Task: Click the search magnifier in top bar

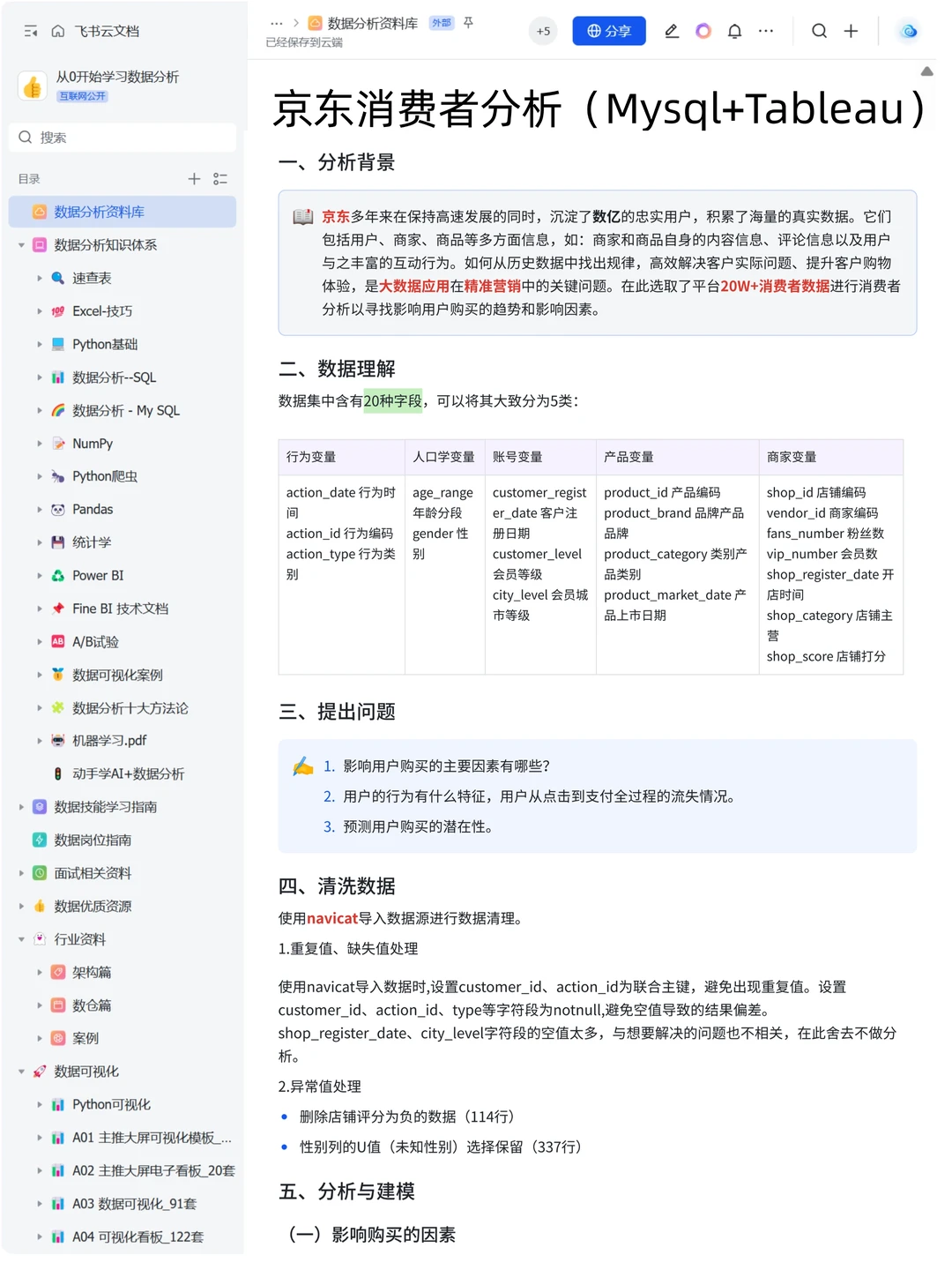Action: click(819, 31)
